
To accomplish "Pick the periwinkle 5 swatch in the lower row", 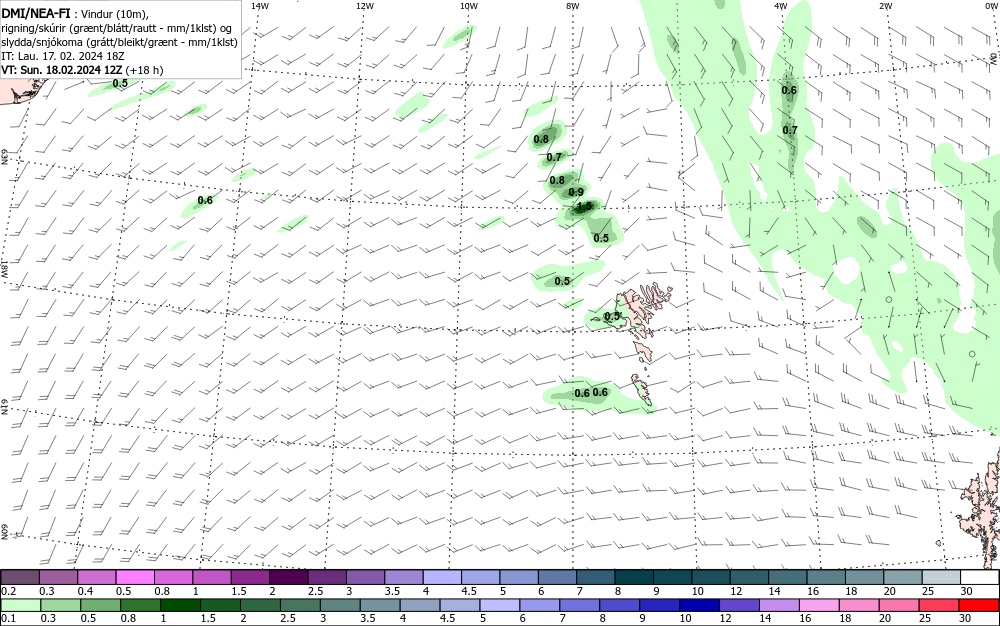I will tap(500, 606).
